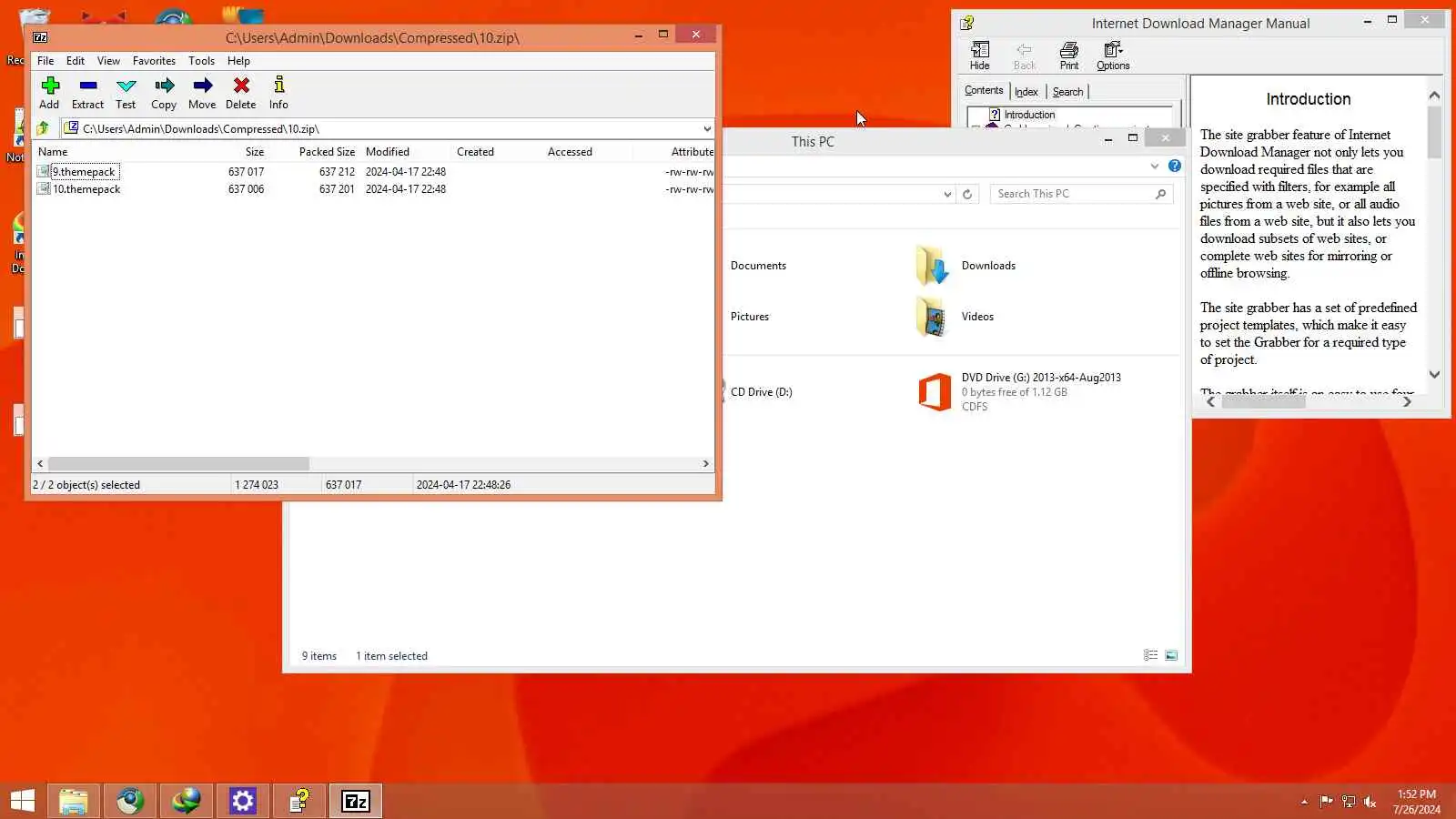The height and width of the screenshot is (819, 1456).
Task: Open the Action Center flag icon
Action: 1326,802
